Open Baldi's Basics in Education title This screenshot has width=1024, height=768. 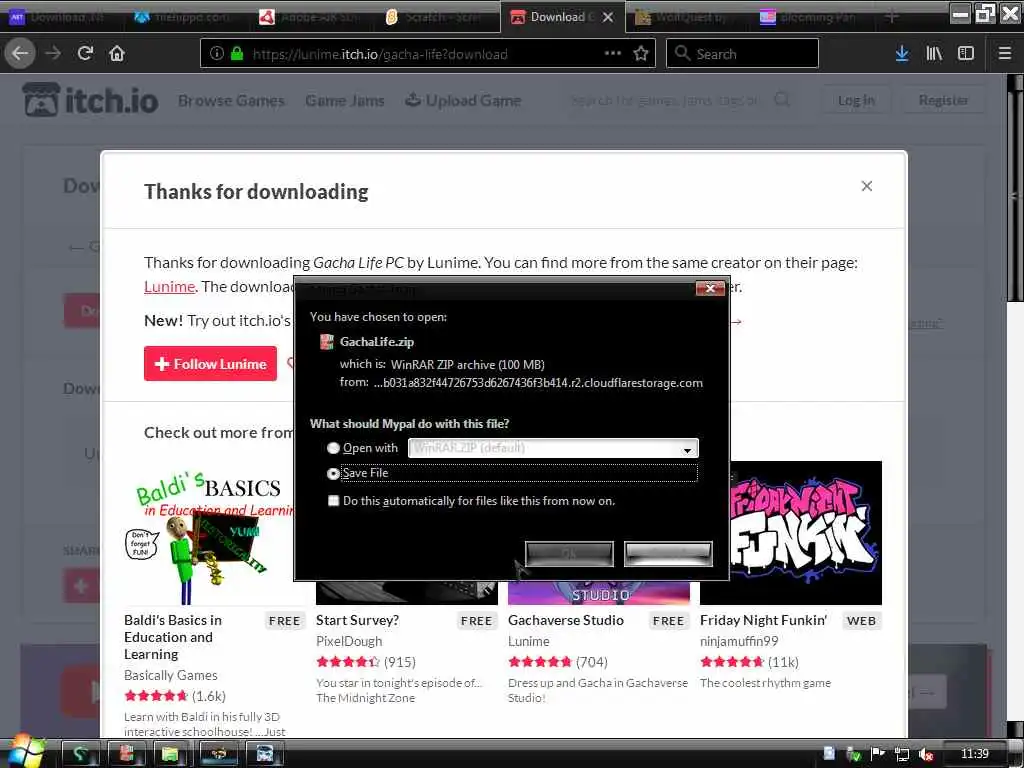pos(173,637)
